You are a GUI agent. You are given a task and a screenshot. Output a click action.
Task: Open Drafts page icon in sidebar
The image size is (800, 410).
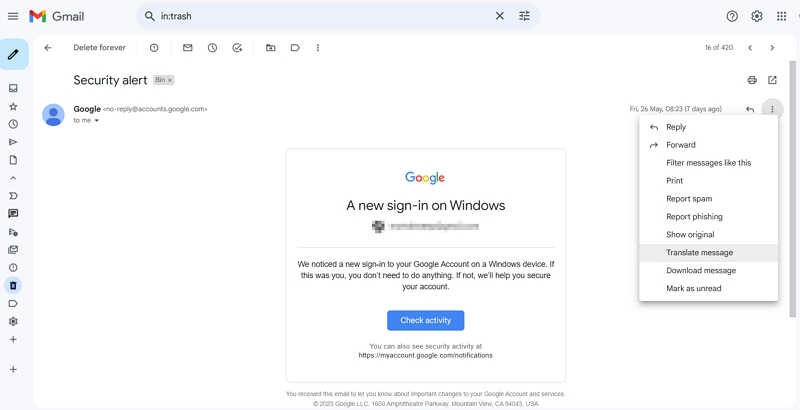(13, 160)
